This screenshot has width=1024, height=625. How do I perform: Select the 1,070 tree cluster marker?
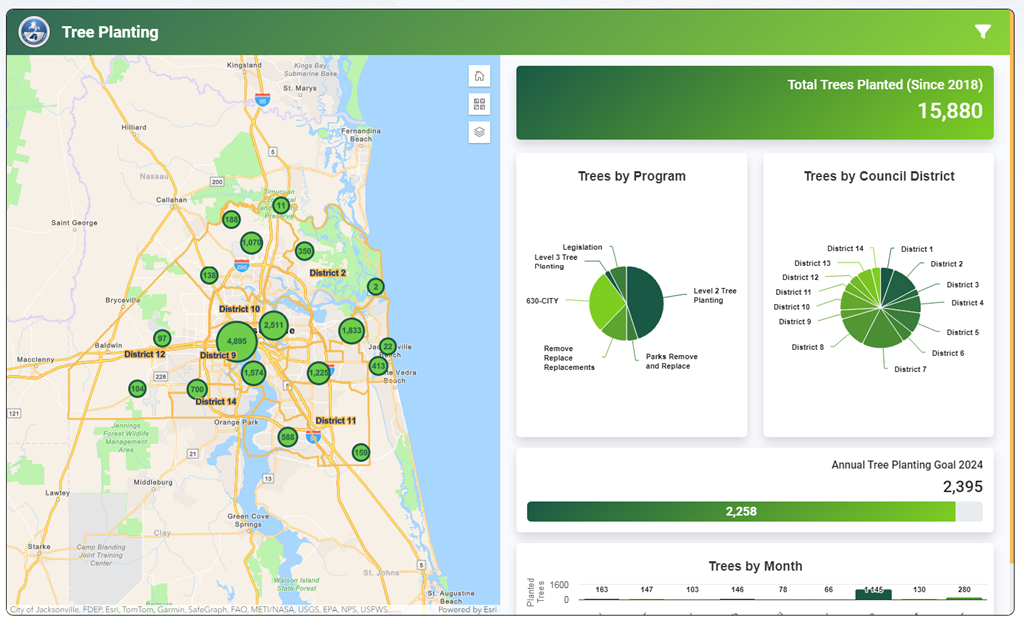coord(251,243)
